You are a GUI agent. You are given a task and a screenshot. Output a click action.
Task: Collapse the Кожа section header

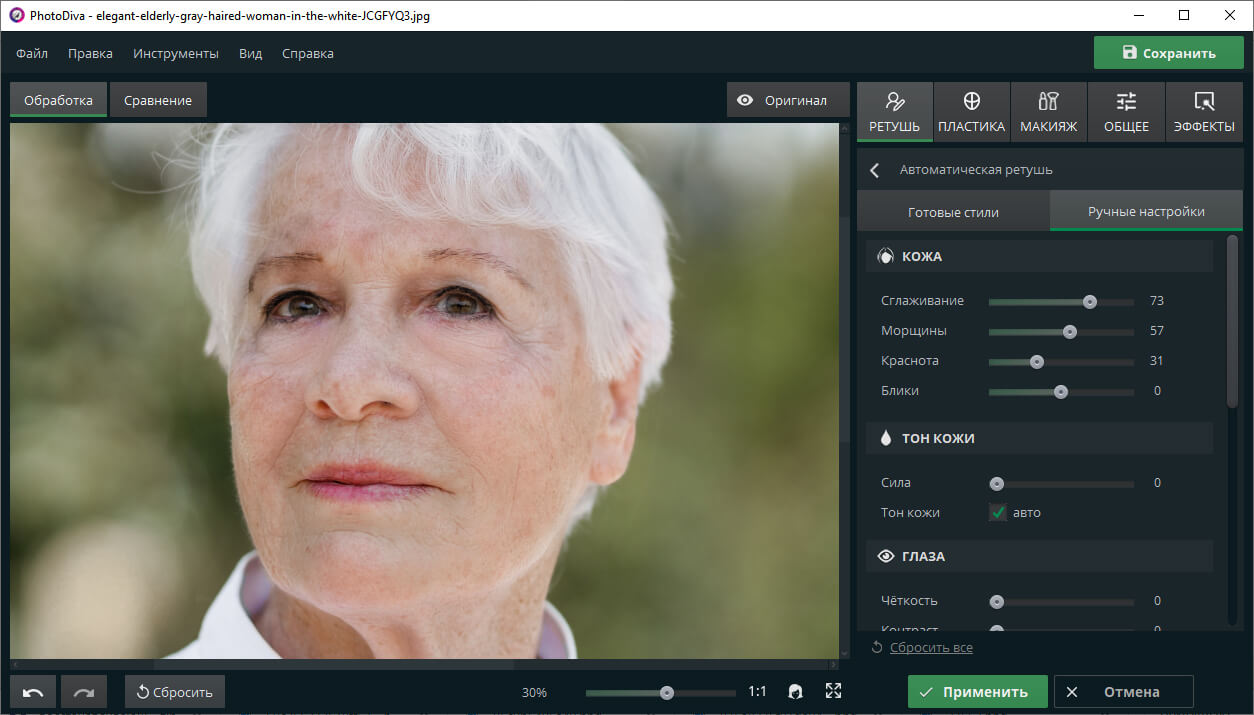pos(1039,257)
